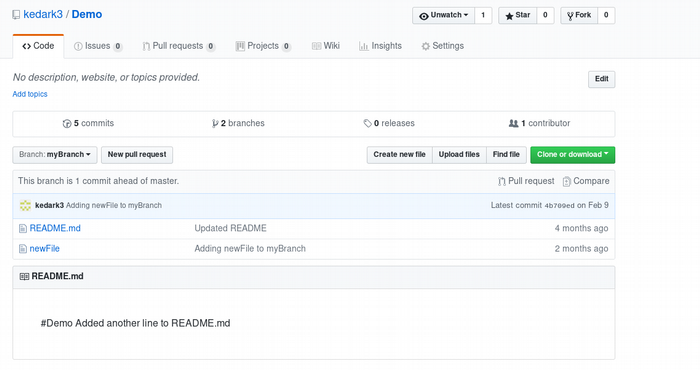Click the Compare link
This screenshot has height=370, width=700.
(x=586, y=181)
